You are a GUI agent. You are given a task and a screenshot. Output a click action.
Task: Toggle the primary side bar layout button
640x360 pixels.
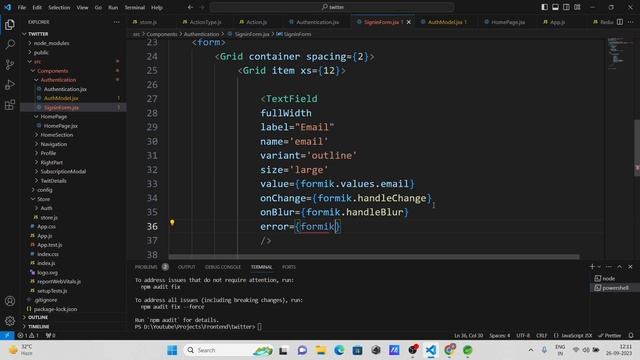(544, 7)
